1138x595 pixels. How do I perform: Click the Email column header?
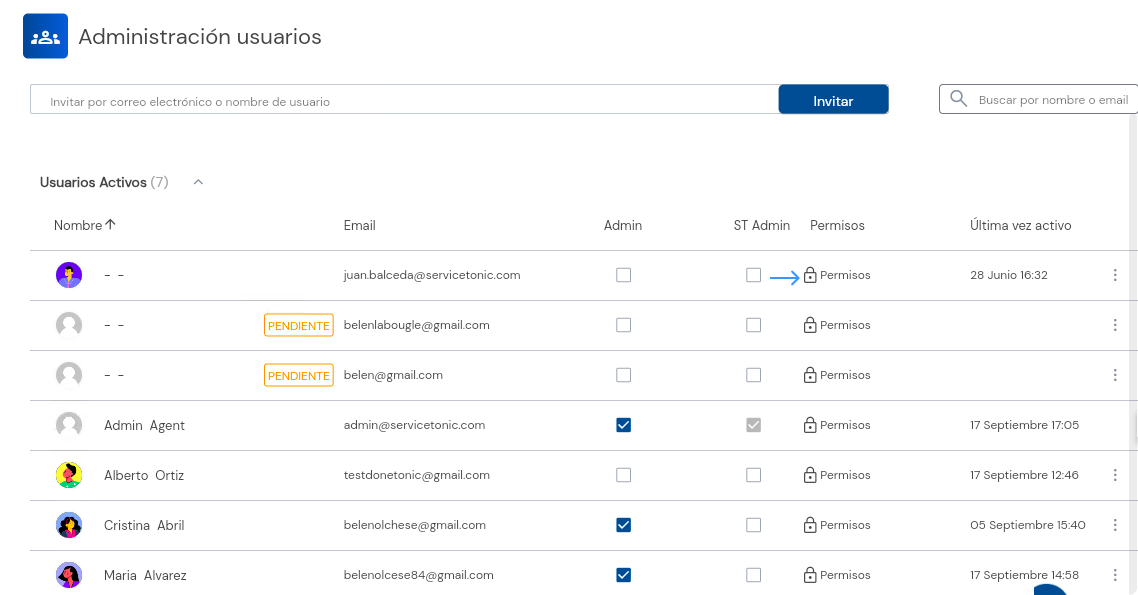click(359, 225)
